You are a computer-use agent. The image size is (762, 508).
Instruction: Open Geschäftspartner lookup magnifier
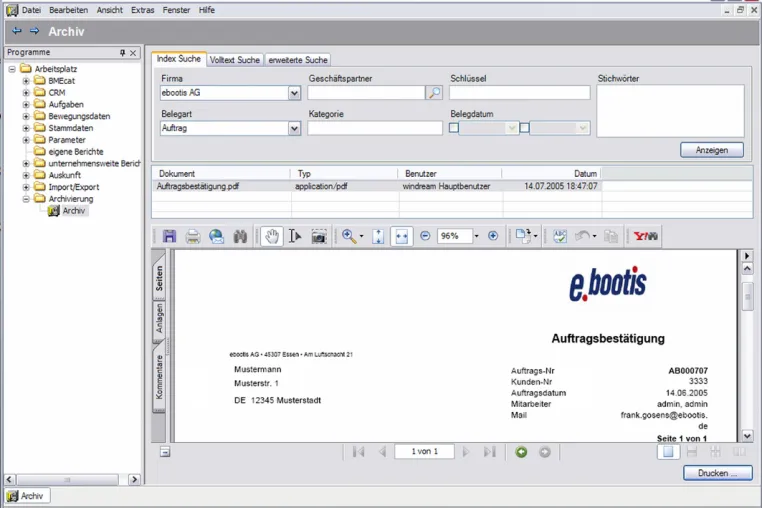(434, 92)
